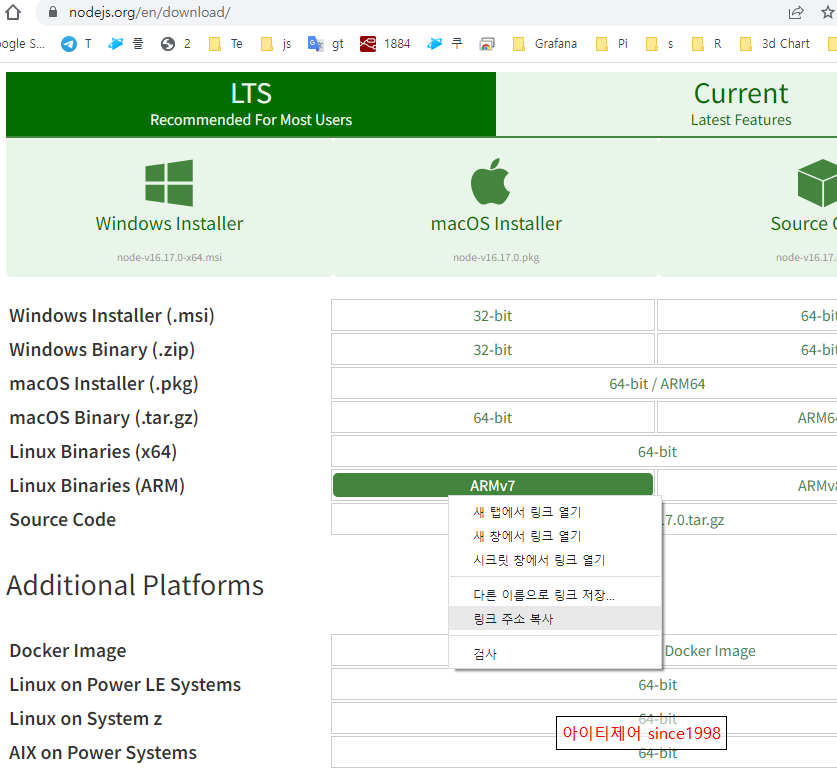837x784 pixels.
Task: Open the 'js' bookmark folder
Action: click(277, 44)
